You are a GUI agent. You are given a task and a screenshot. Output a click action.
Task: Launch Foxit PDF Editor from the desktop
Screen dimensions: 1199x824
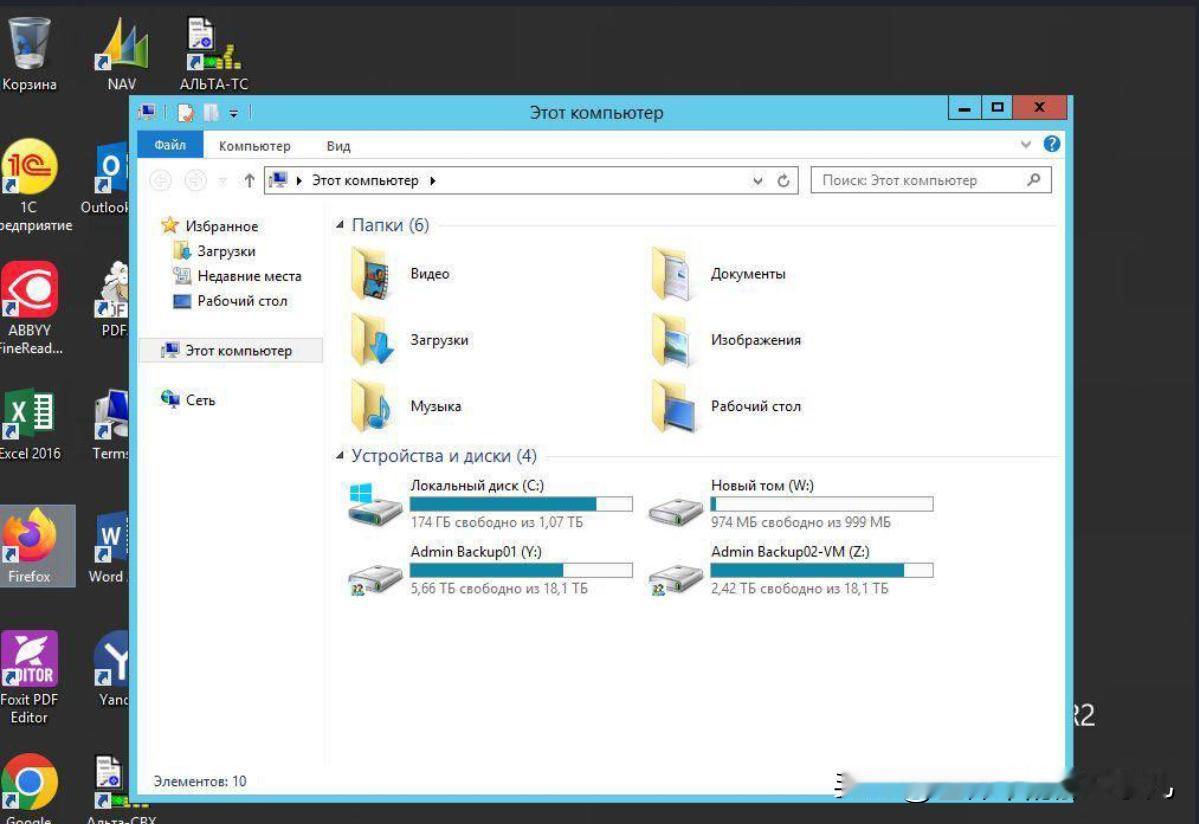(29, 677)
